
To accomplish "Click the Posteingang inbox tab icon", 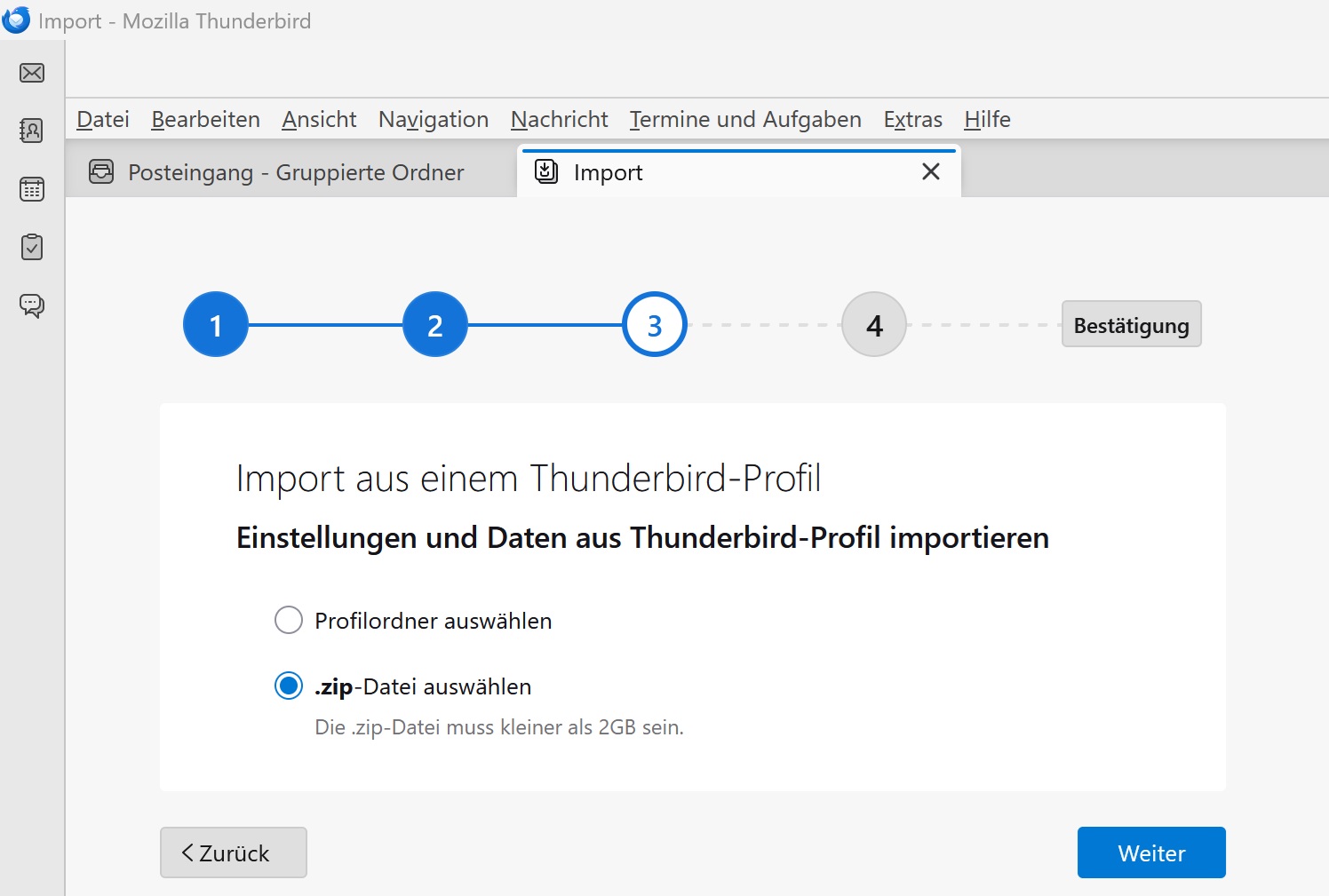I will (x=101, y=171).
